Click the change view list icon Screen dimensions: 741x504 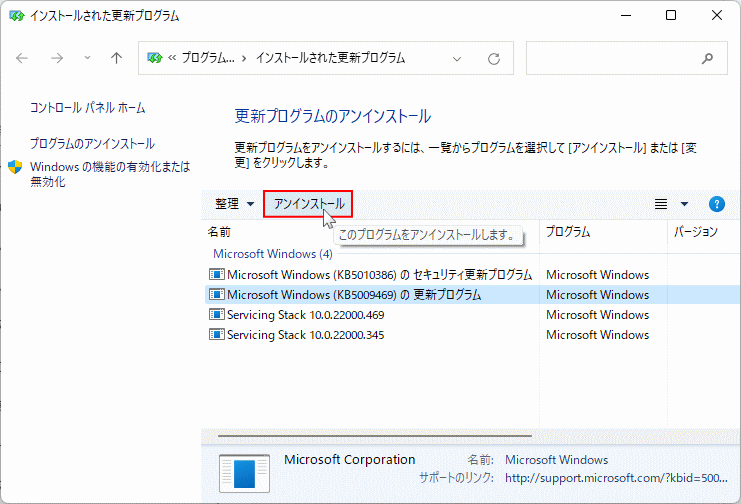[x=661, y=204]
